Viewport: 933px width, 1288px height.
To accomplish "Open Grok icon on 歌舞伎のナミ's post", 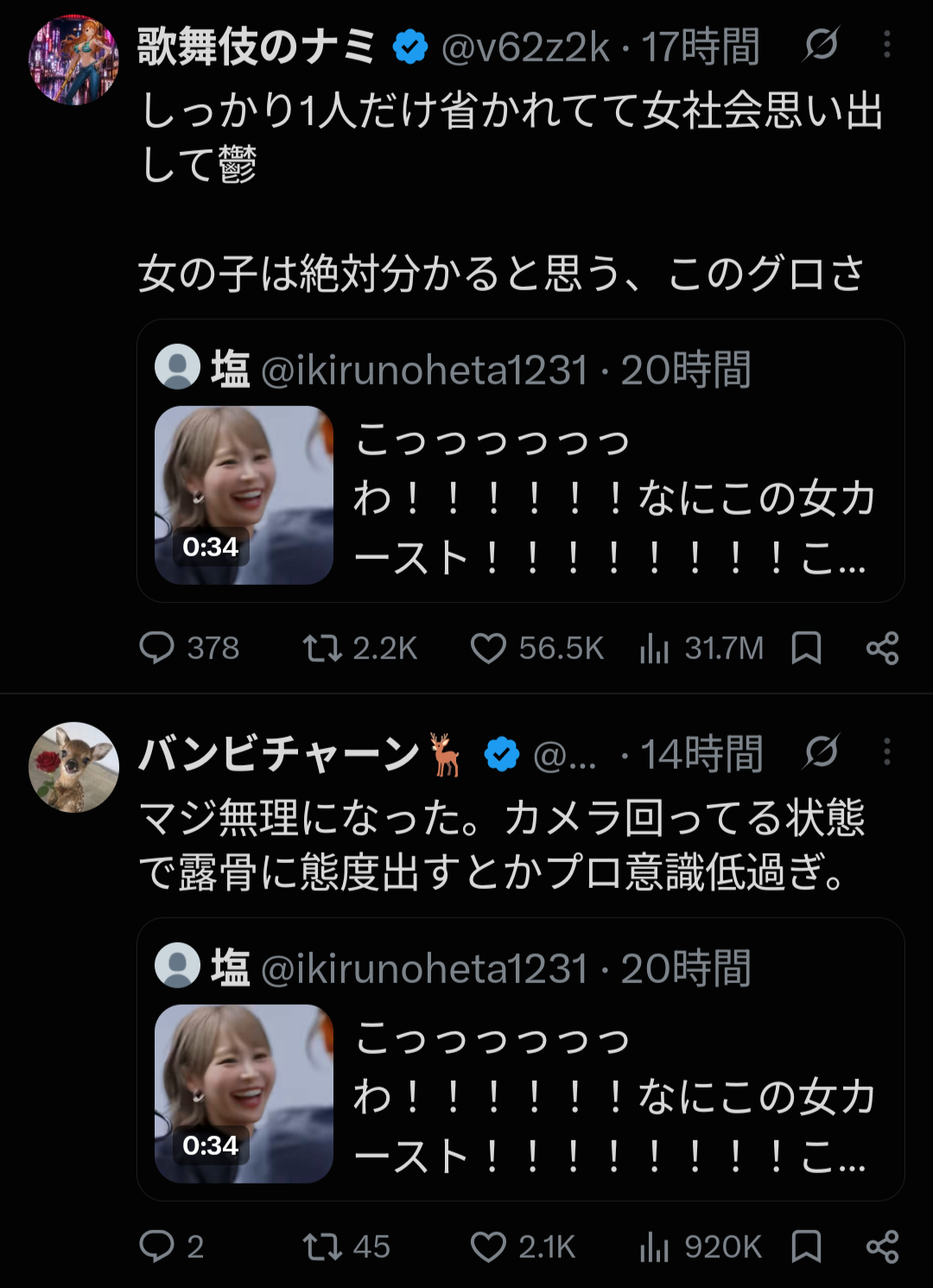I will tap(820, 44).
